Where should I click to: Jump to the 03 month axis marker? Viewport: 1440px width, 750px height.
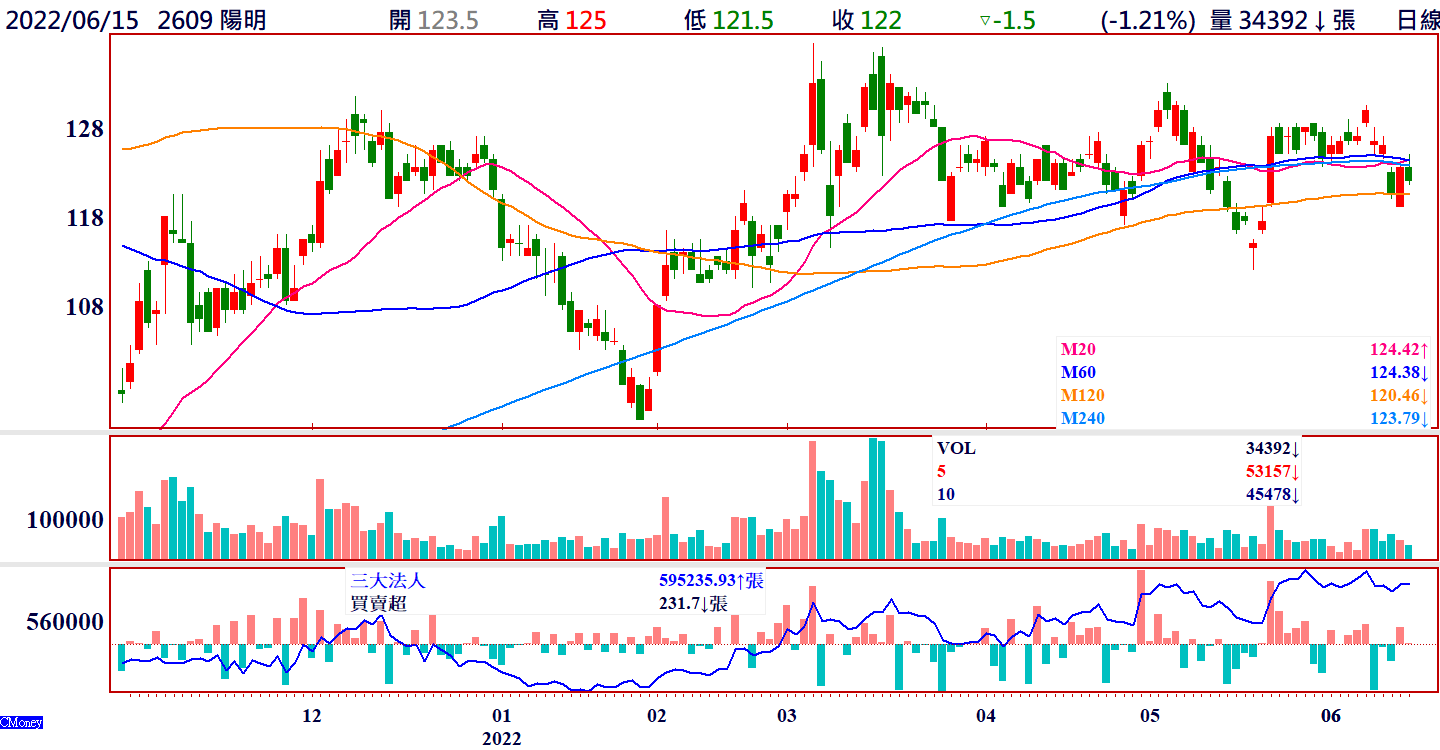tap(787, 716)
